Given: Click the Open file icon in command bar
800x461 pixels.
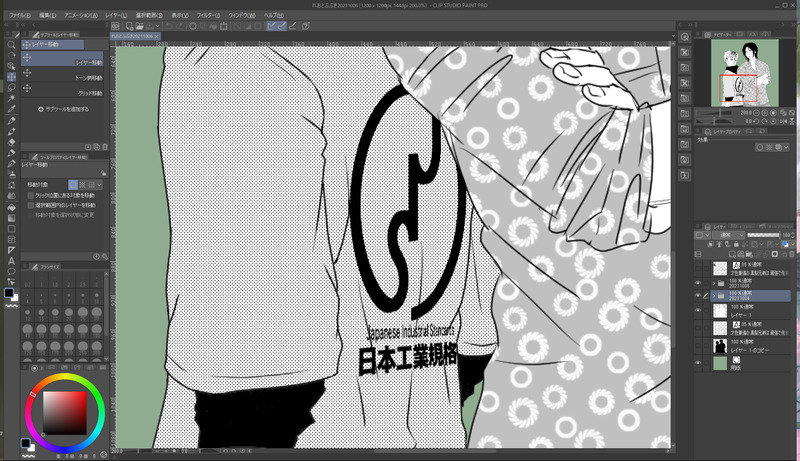Looking at the screenshot, I should [x=139, y=26].
